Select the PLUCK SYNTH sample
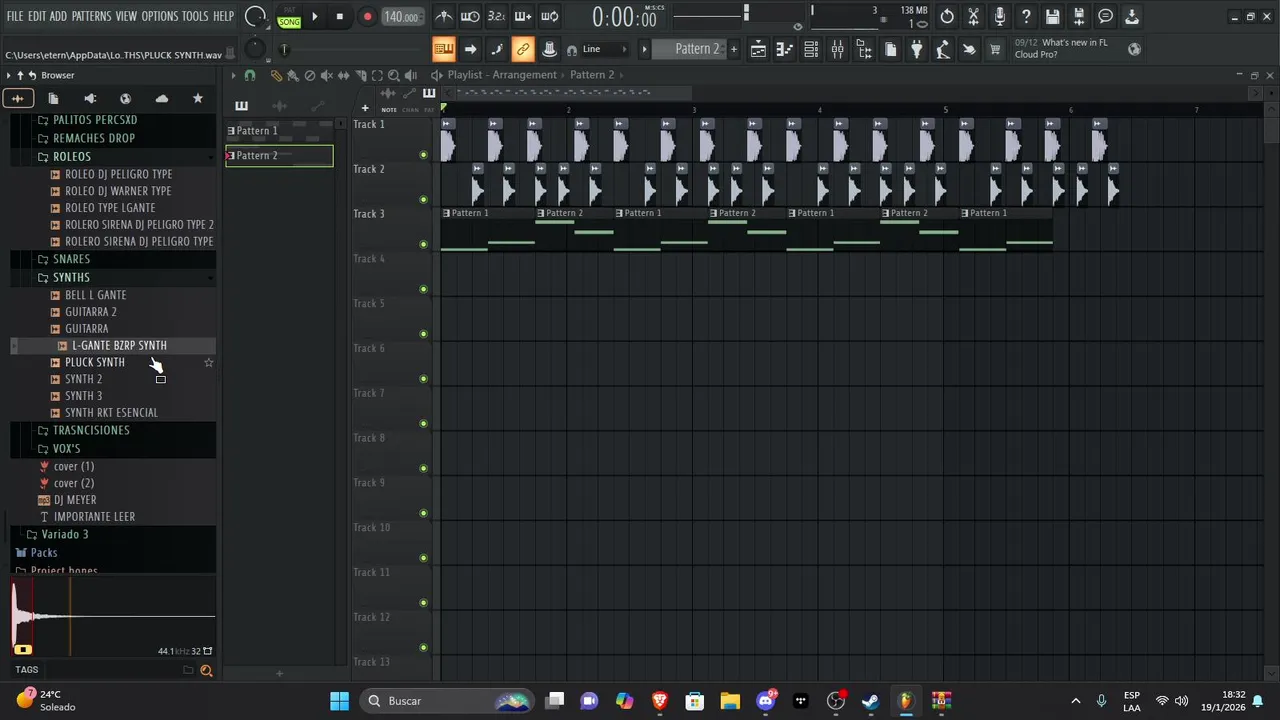The image size is (1280, 720). pyautogui.click(x=95, y=362)
